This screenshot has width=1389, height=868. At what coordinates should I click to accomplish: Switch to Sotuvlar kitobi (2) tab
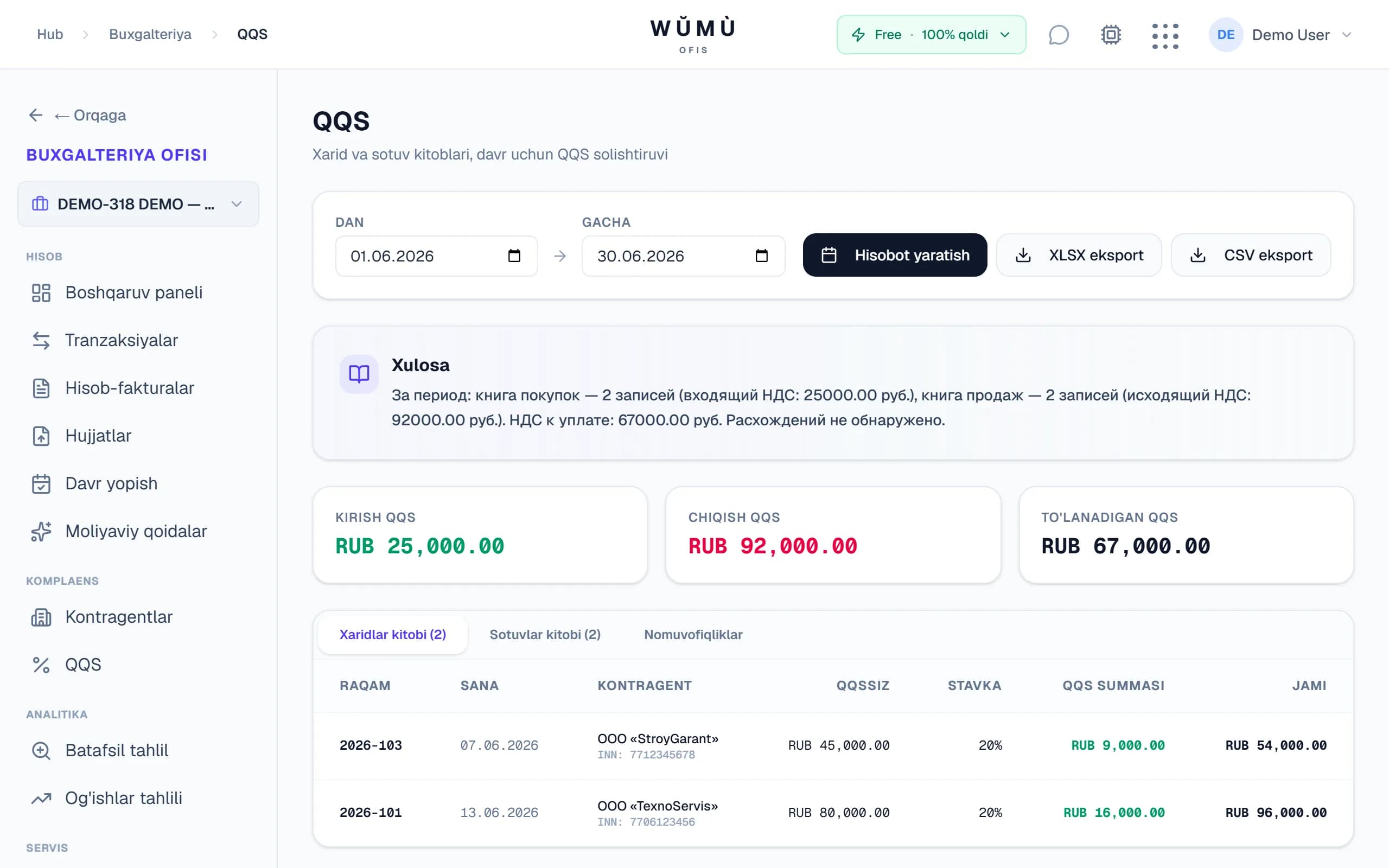[545, 634]
